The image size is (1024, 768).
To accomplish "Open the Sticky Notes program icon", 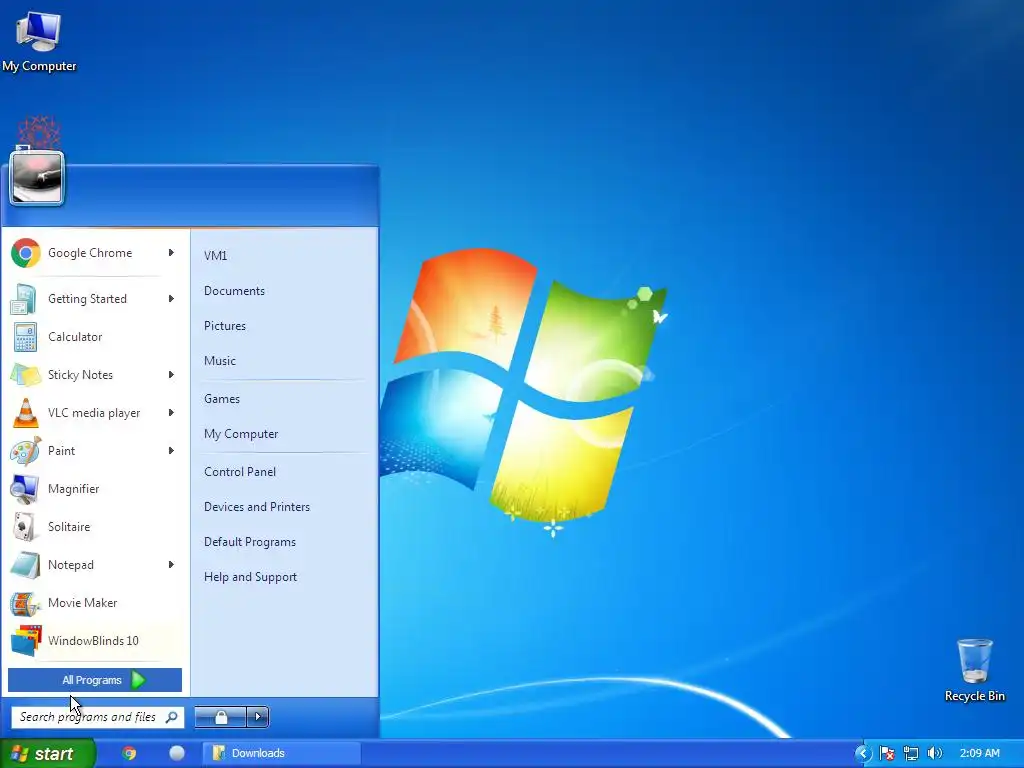I will click(25, 375).
